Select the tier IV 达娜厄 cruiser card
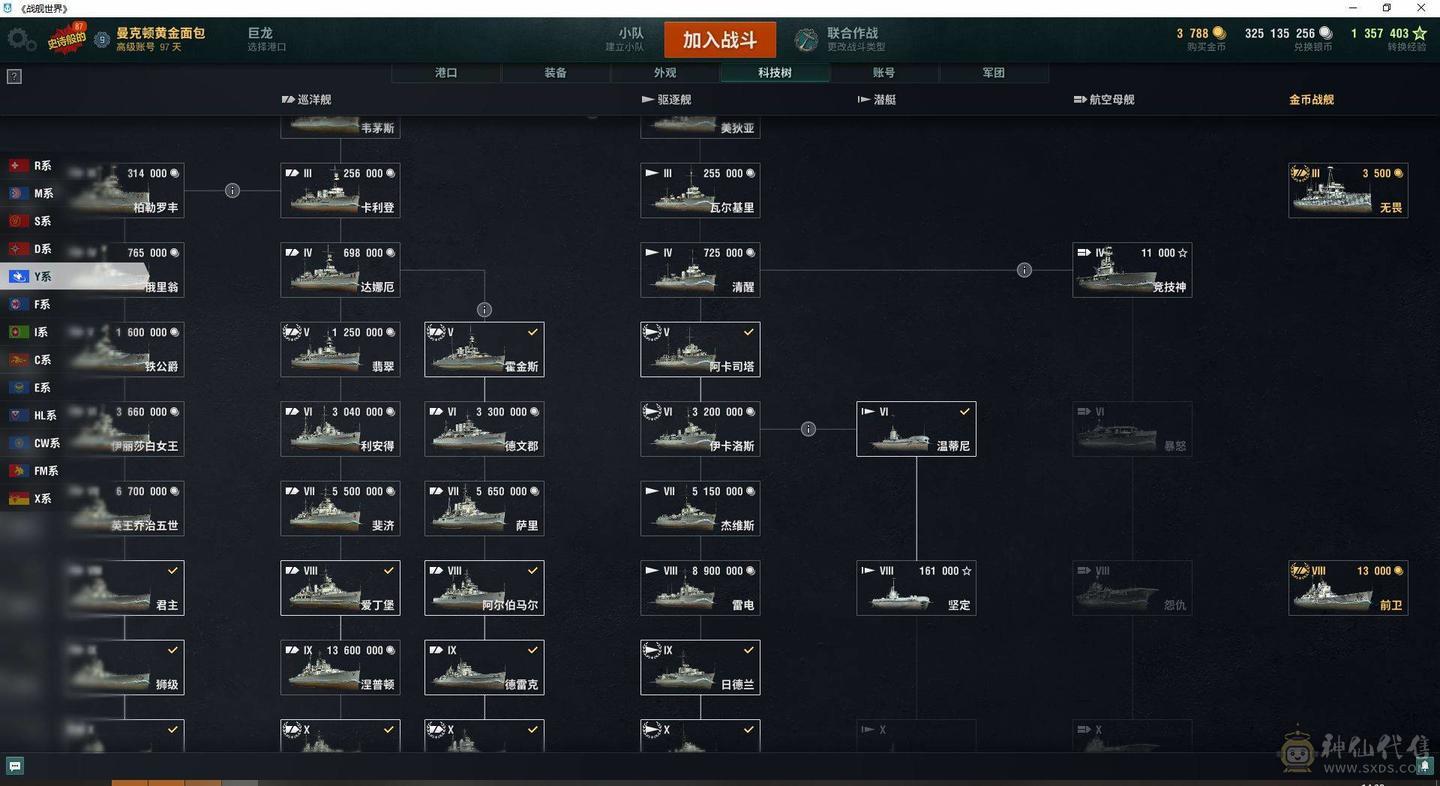 340,270
